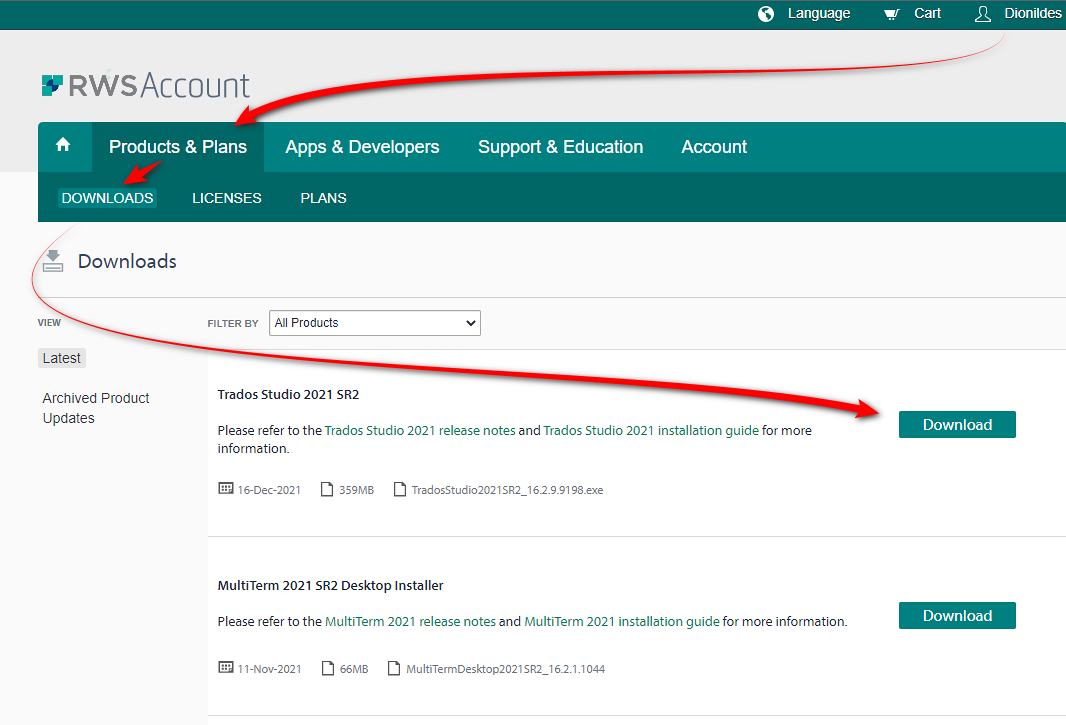The height and width of the screenshot is (725, 1066).
Task: Select the LICENSES sub-tab
Action: point(226,198)
